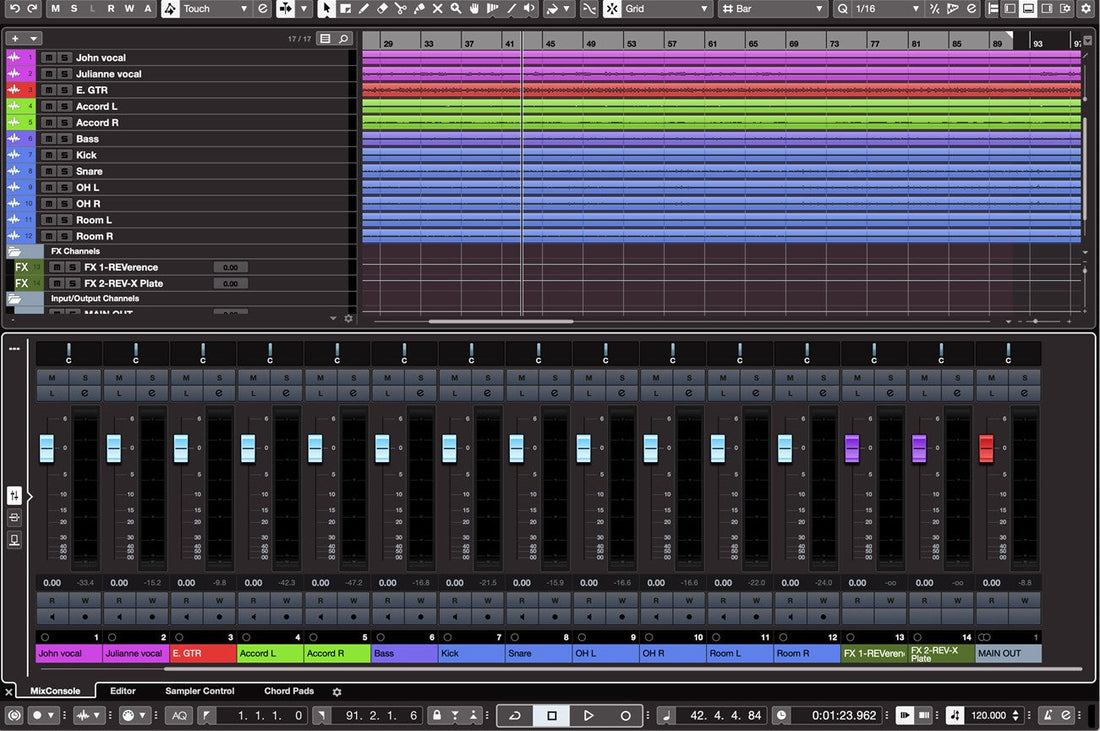This screenshot has width=1100, height=731.
Task: Select the Object Selection arrow tool
Action: pos(325,9)
